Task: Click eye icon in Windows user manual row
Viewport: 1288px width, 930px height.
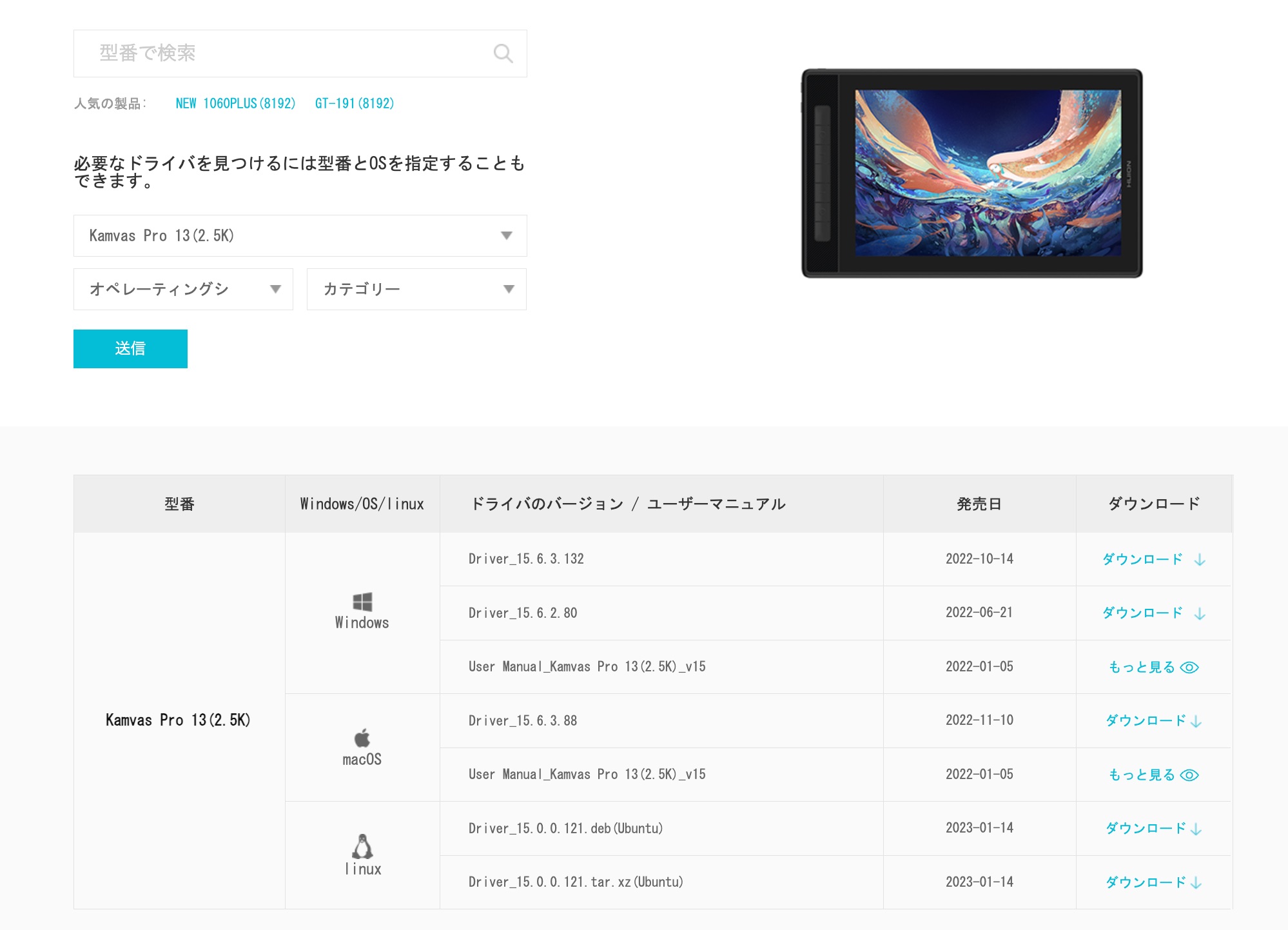Action: [x=1189, y=668]
